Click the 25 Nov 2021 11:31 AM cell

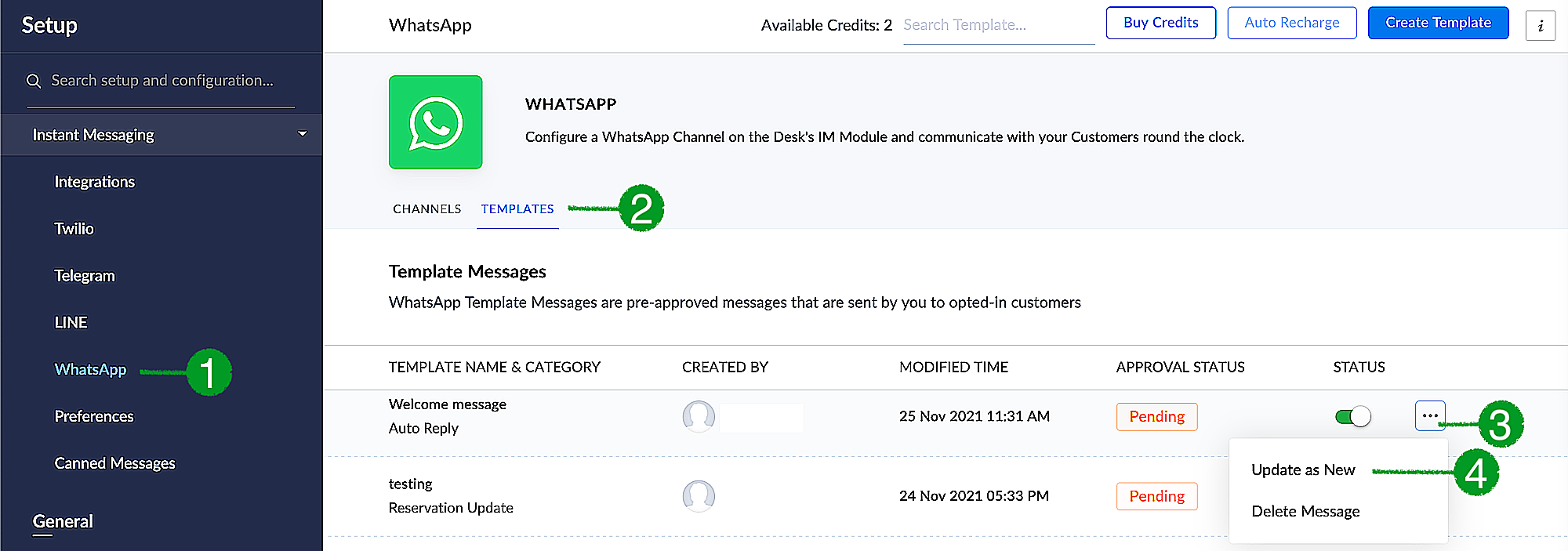coord(975,416)
